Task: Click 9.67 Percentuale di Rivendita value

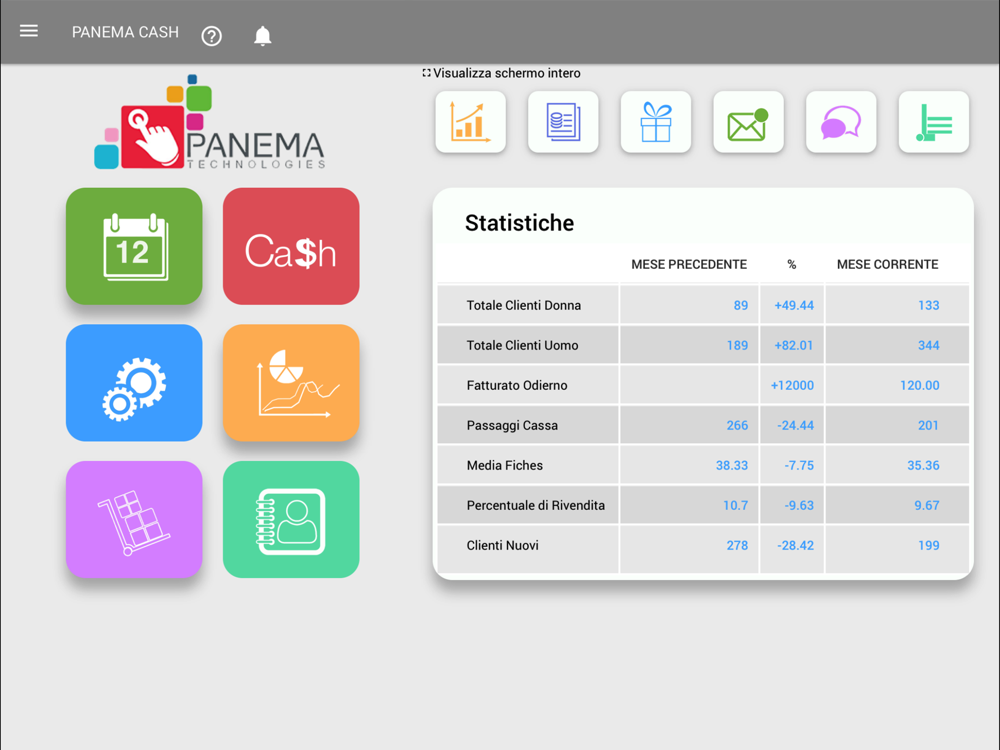Action: pos(927,506)
